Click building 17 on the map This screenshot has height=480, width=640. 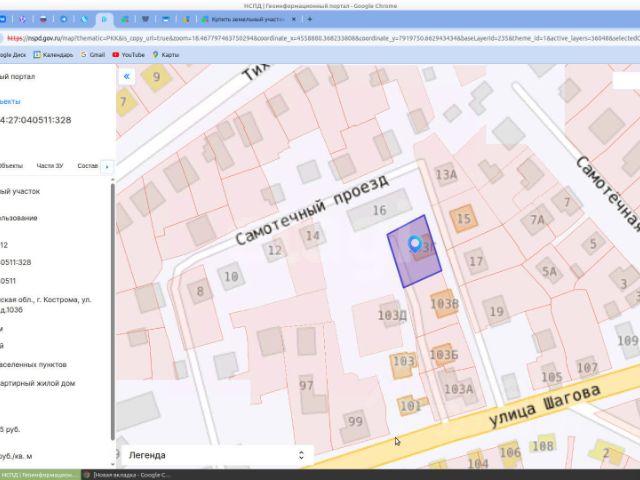point(476,261)
